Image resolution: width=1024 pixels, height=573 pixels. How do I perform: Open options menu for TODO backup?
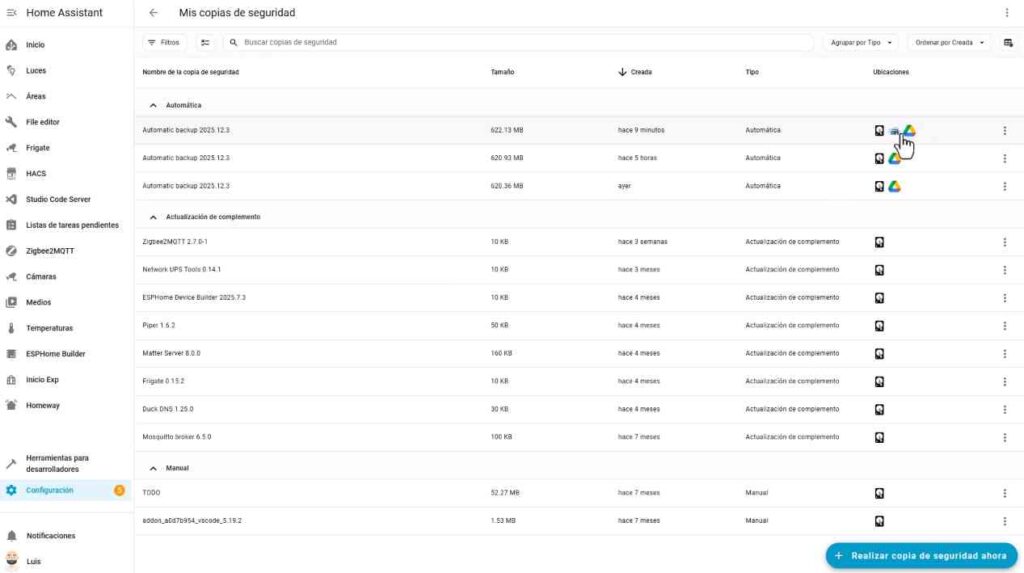point(1004,493)
